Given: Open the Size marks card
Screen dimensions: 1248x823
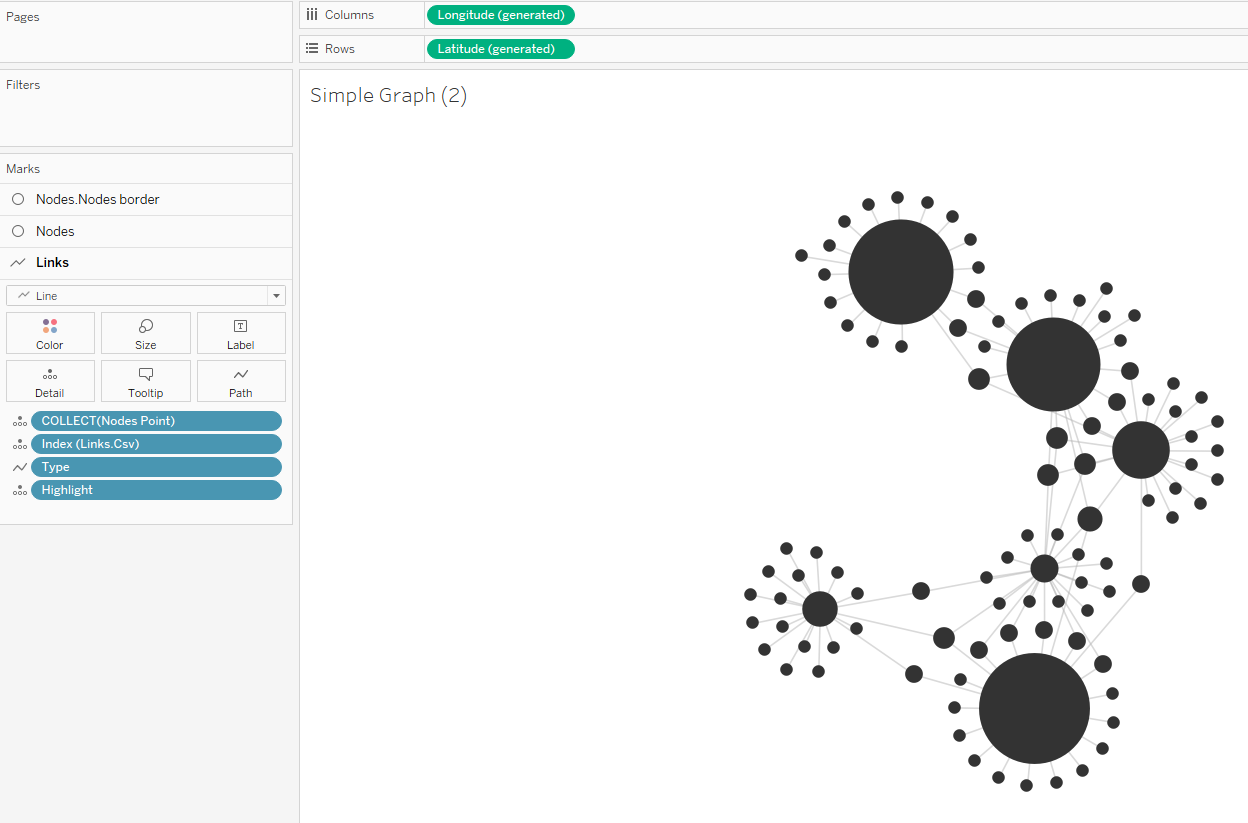Looking at the screenshot, I should coord(146,333).
